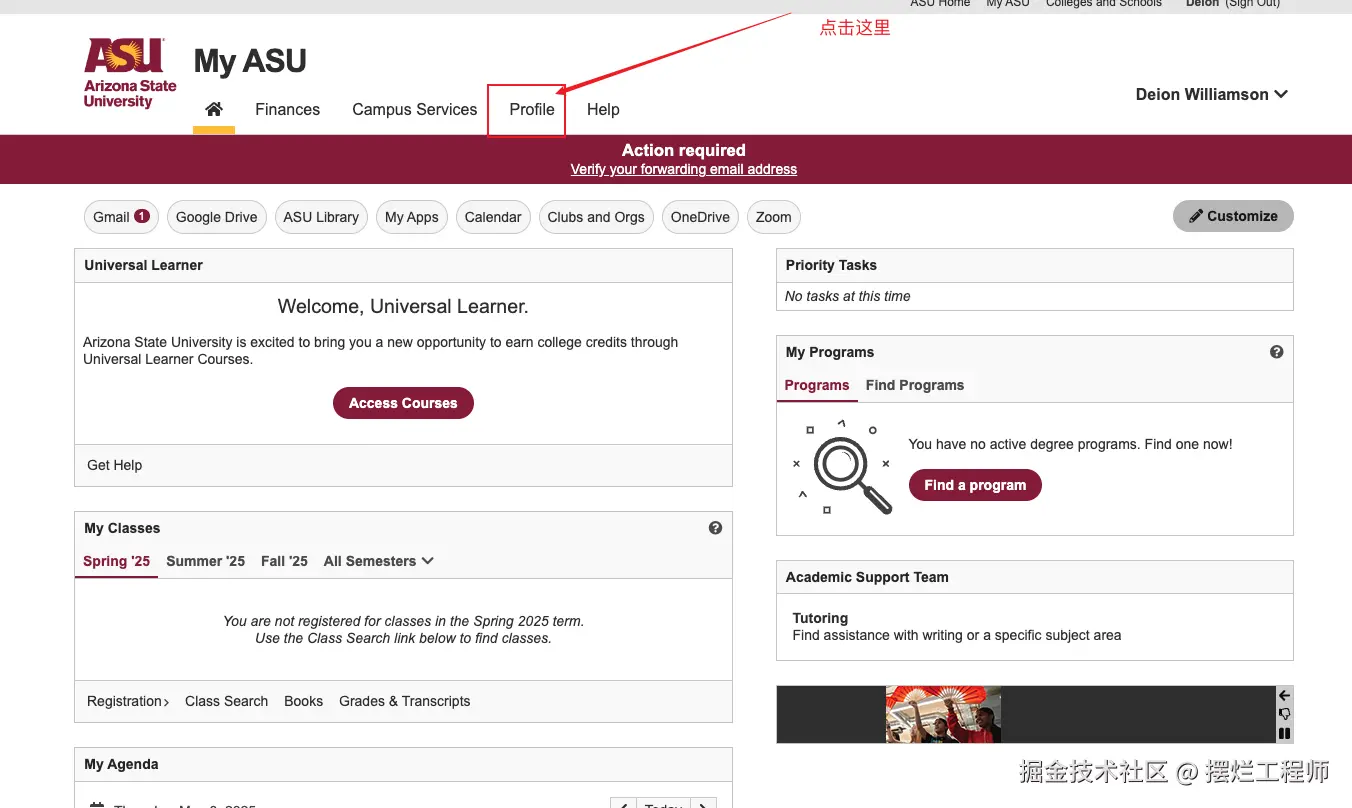This screenshot has width=1352, height=808.
Task: Open My Classes help question-mark icon
Action: tap(715, 528)
